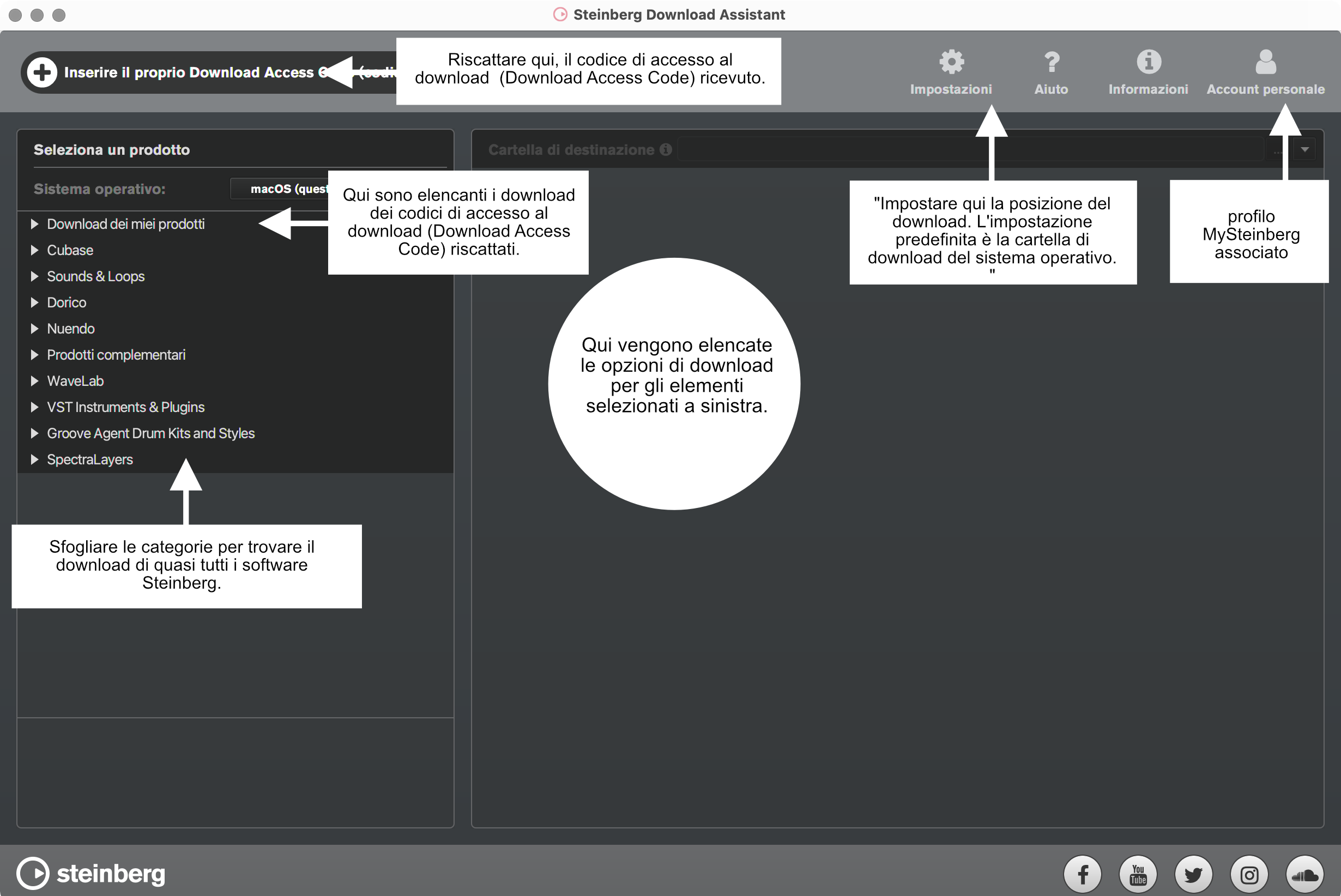
Task: Click Seleziona un prodotto heading
Action: (112, 150)
